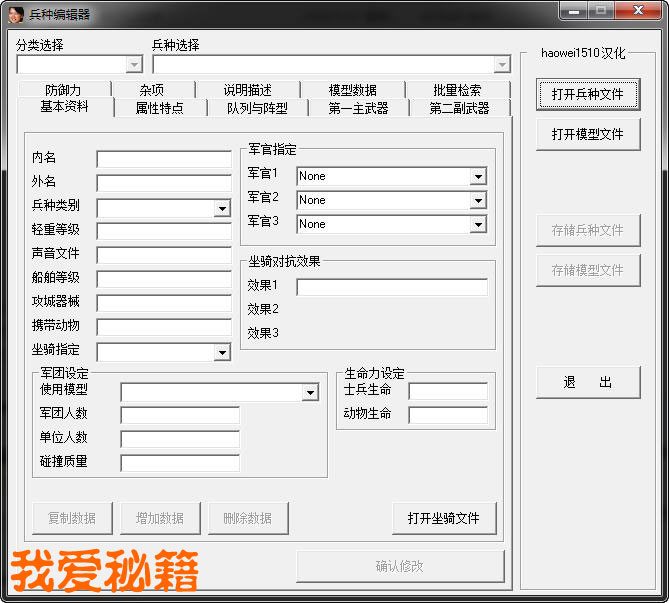Switch to the 批量检索 tab
Viewport: 669px width, 603px height.
point(457,90)
